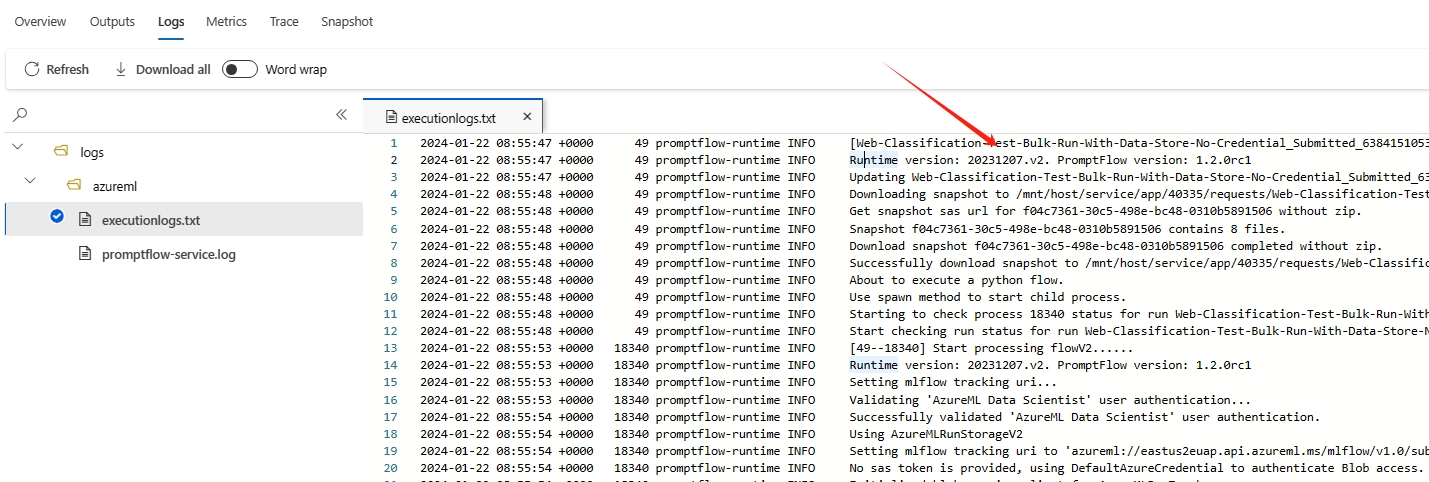Switch to the Metrics tab
This screenshot has width=1429, height=482.
pyautogui.click(x=226, y=21)
